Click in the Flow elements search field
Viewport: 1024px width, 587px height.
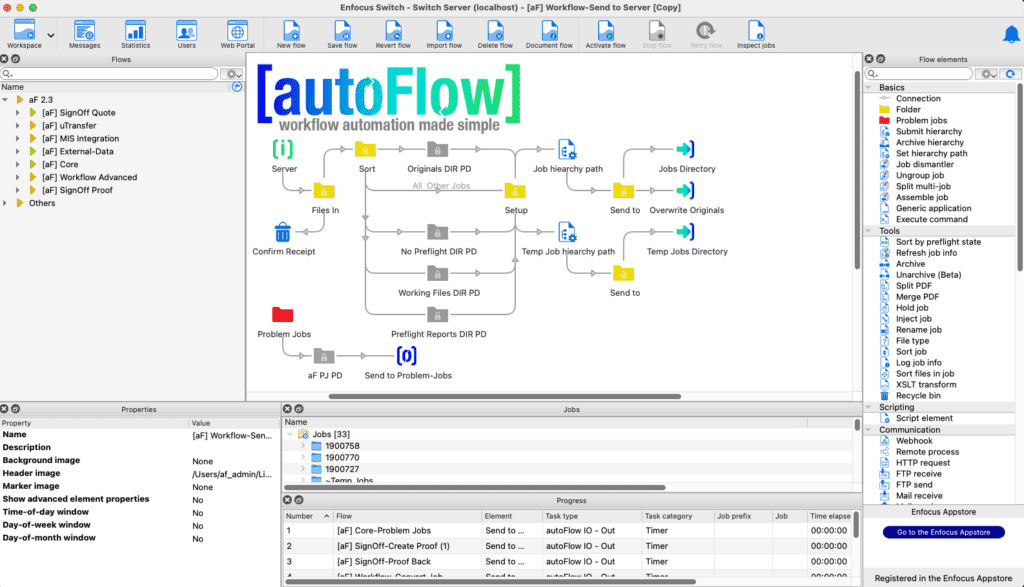919,74
